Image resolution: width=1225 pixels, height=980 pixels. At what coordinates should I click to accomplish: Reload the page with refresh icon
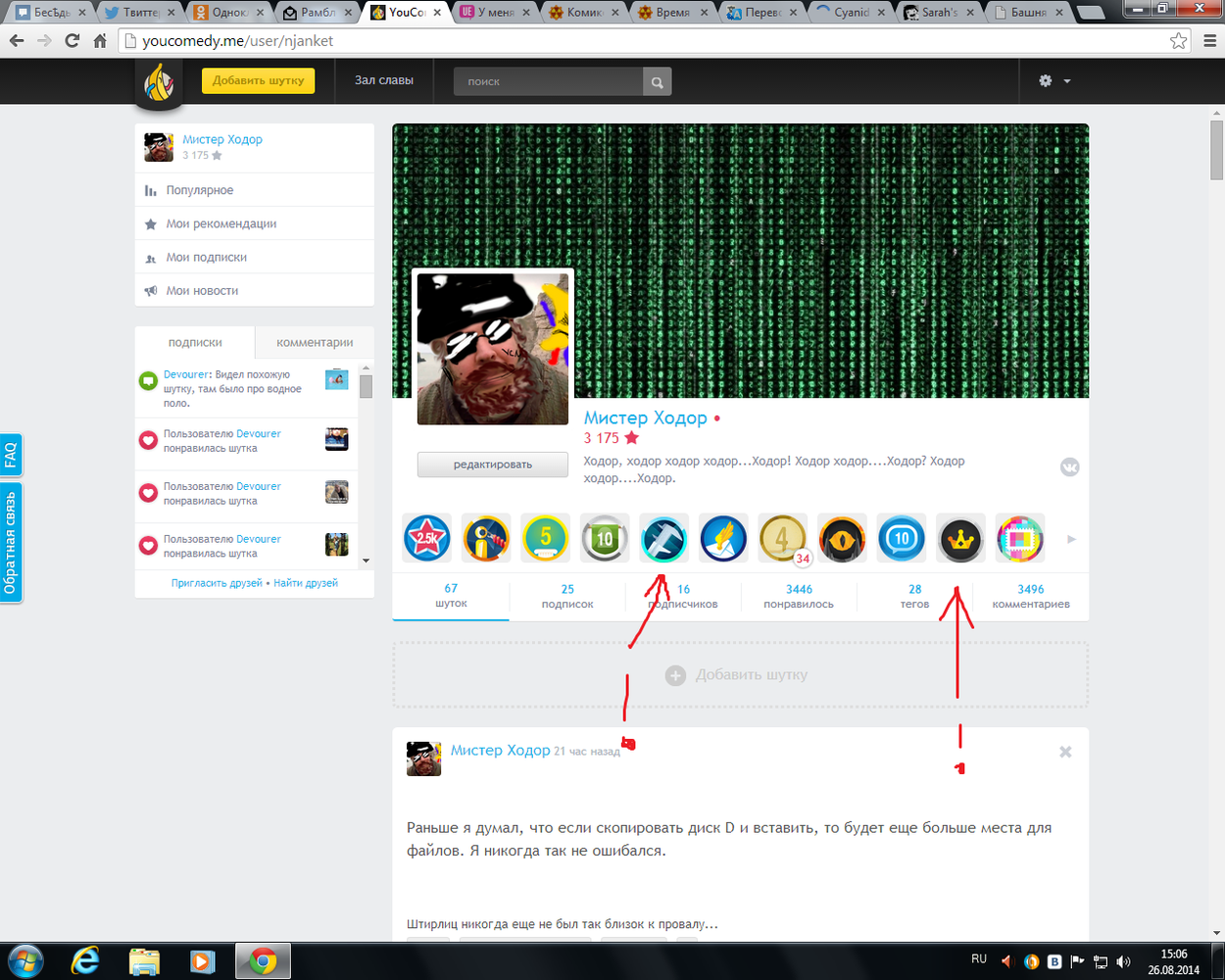[x=72, y=41]
